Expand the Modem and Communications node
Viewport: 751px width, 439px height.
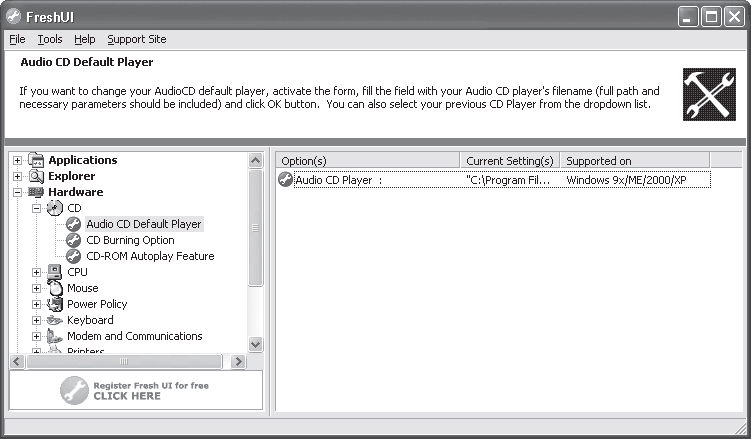click(x=36, y=336)
